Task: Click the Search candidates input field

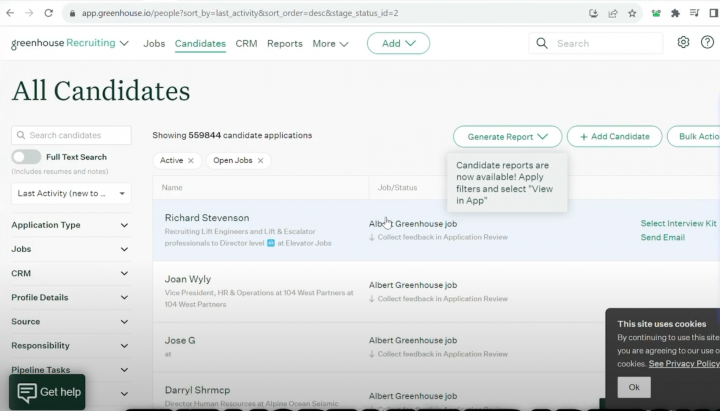Action: pyautogui.click(x=71, y=135)
